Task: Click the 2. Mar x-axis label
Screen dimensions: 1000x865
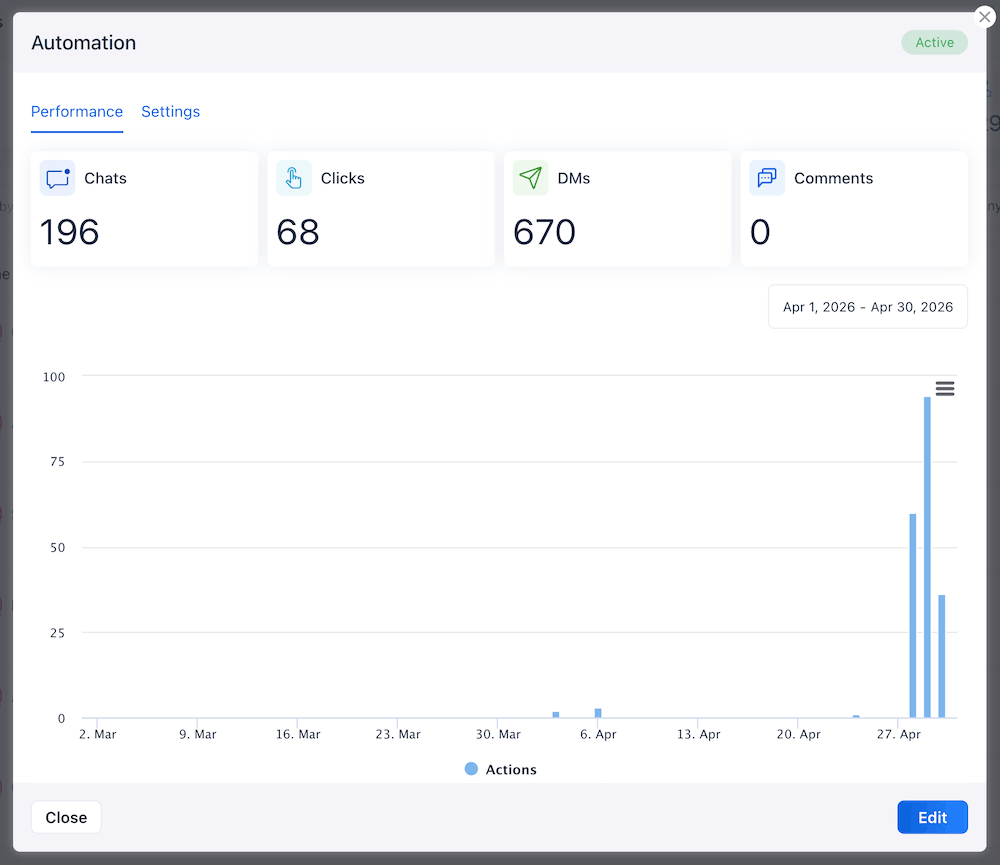Action: (98, 734)
